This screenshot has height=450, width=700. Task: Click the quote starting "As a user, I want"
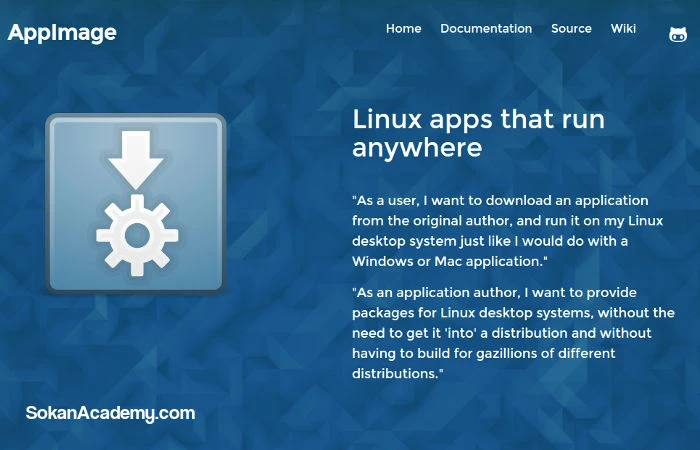tap(508, 231)
